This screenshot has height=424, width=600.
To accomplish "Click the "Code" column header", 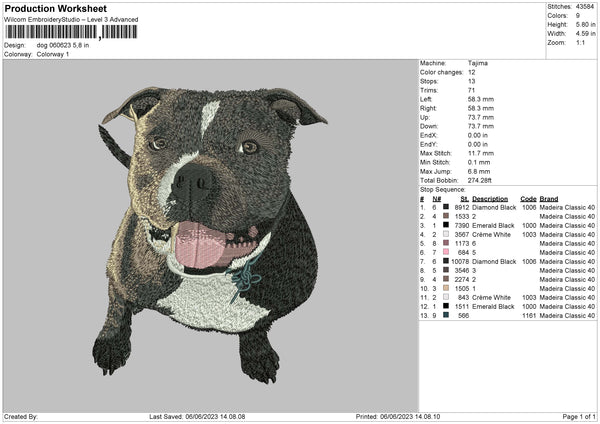I will pyautogui.click(x=528, y=199).
